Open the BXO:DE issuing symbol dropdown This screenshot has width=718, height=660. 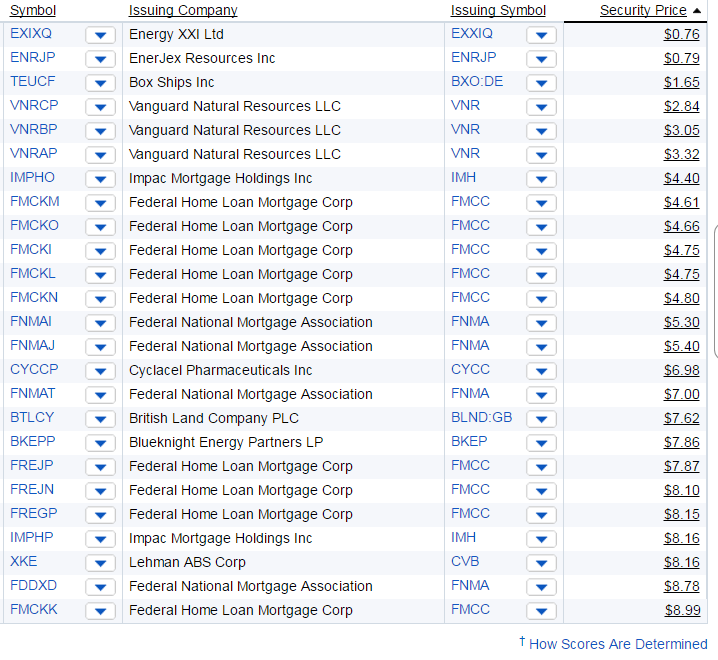coord(541,83)
